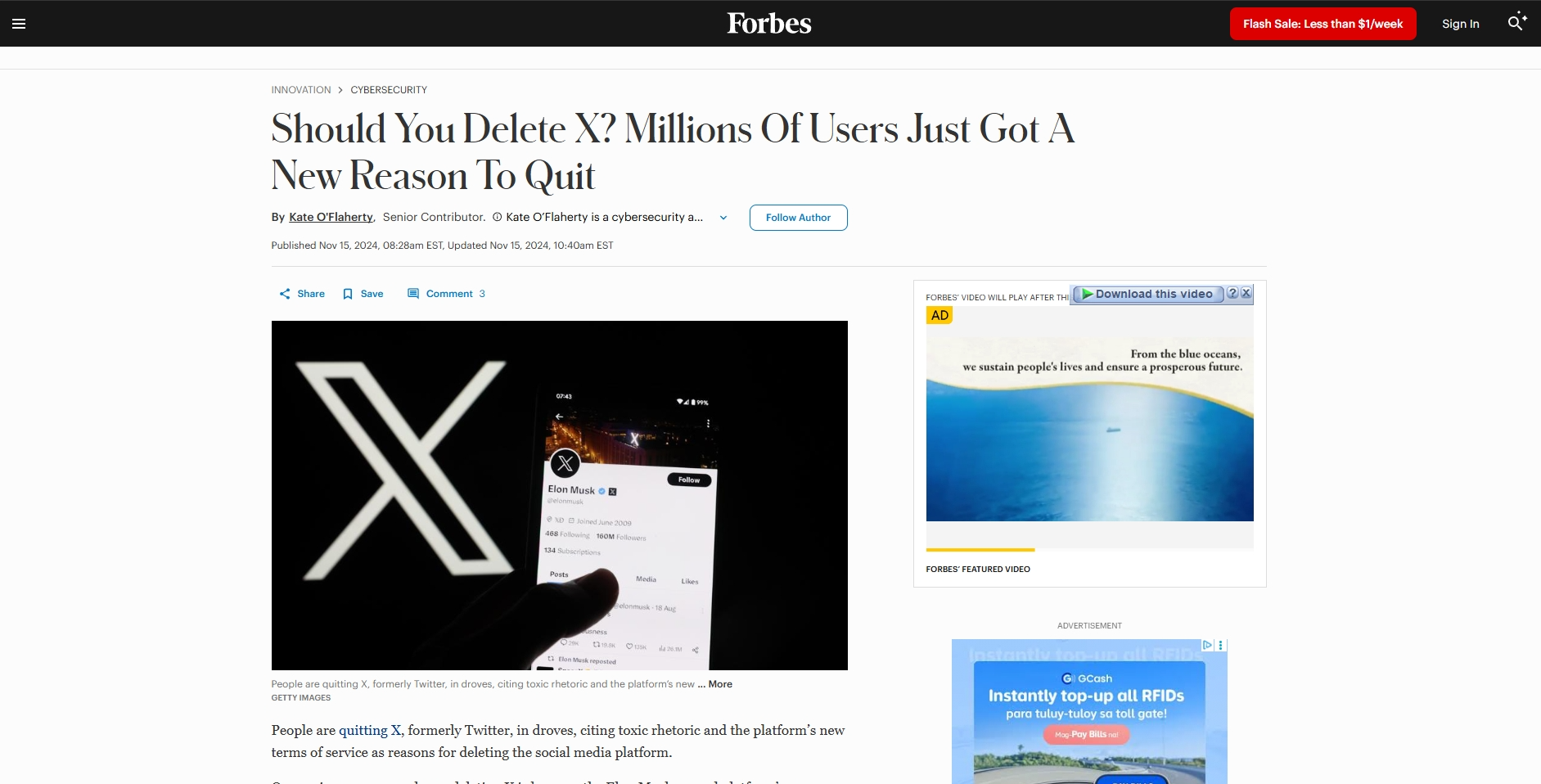This screenshot has height=784, width=1541.
Task: Click the Share icon
Action: tap(285, 294)
